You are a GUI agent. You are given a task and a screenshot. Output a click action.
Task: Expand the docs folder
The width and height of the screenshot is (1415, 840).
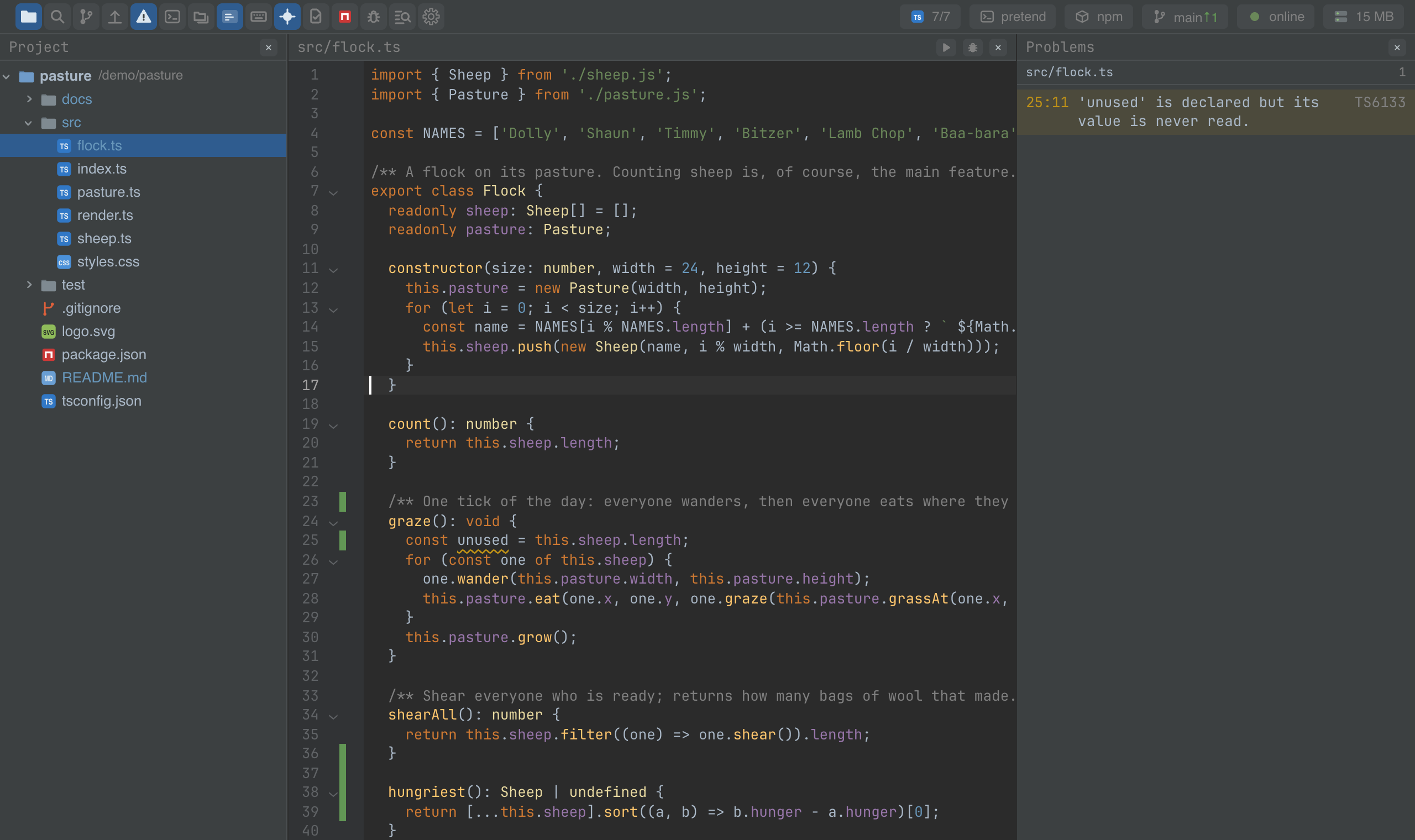[29, 99]
